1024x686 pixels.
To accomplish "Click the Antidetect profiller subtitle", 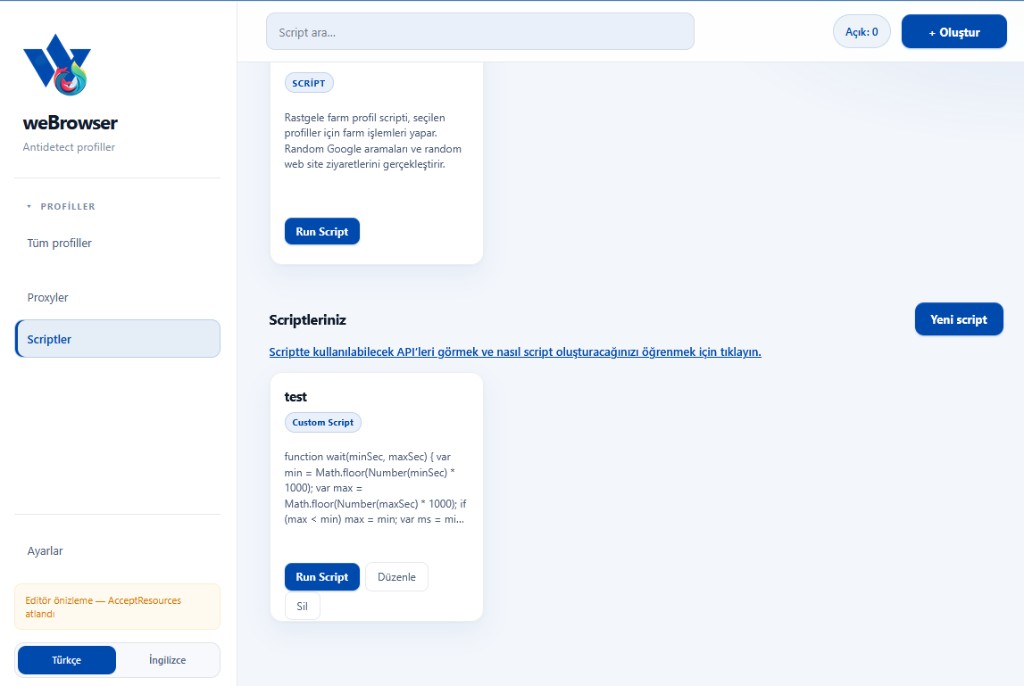I will [x=69, y=147].
